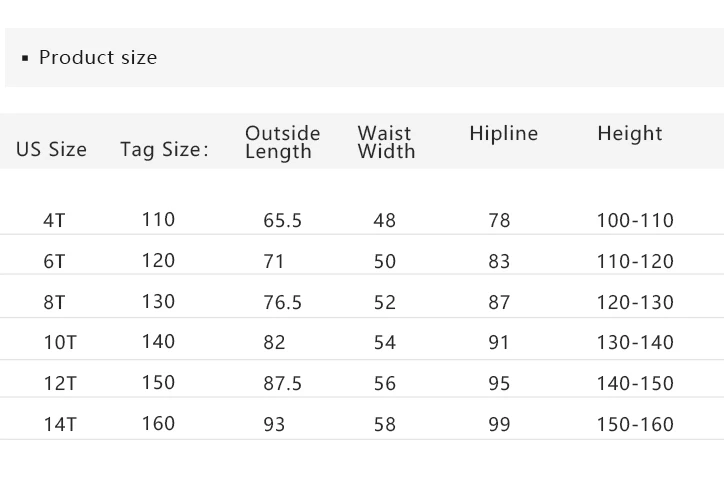Click the Outside Length column header
The image size is (724, 496).
(x=282, y=142)
